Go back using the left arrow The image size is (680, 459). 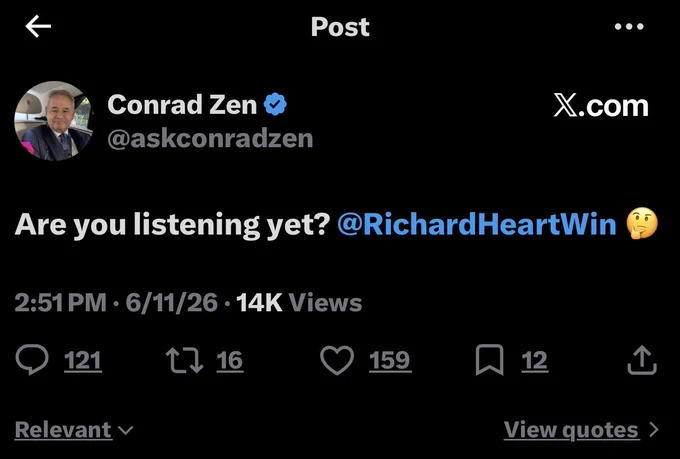point(38,26)
